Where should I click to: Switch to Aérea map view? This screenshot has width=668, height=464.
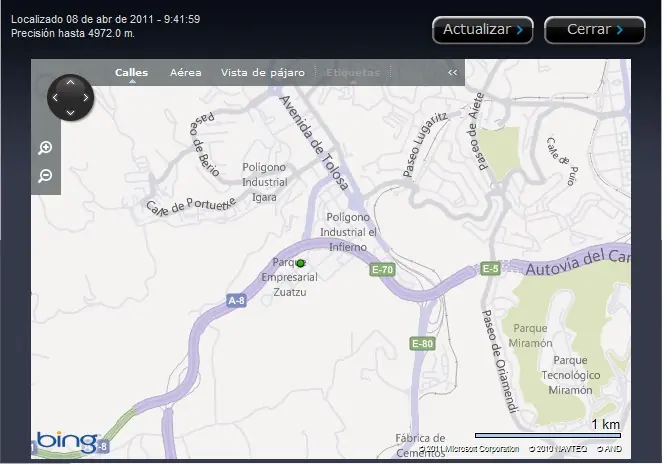186,72
